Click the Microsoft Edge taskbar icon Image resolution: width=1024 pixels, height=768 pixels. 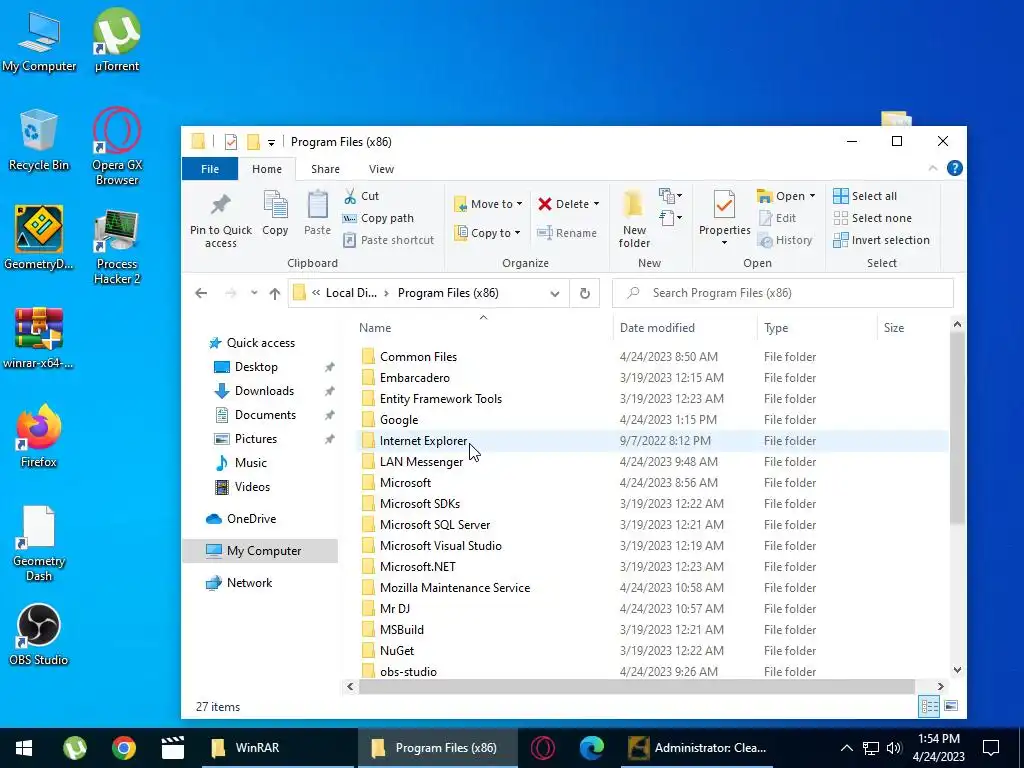pyautogui.click(x=592, y=748)
